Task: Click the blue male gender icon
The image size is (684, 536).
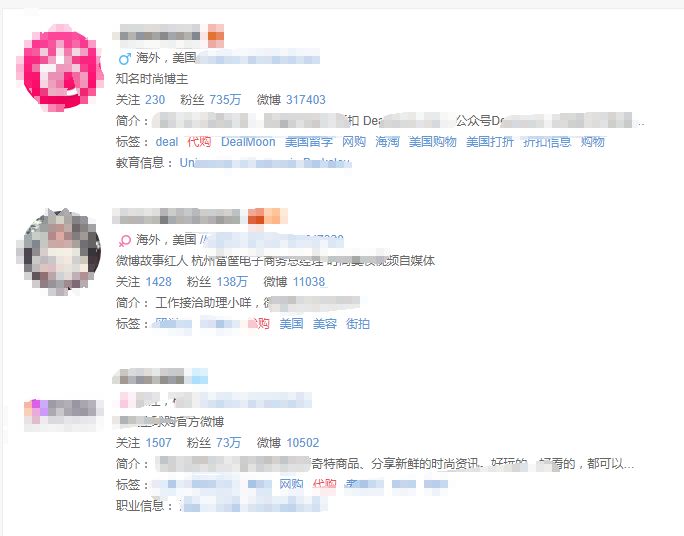Action: coord(125,58)
